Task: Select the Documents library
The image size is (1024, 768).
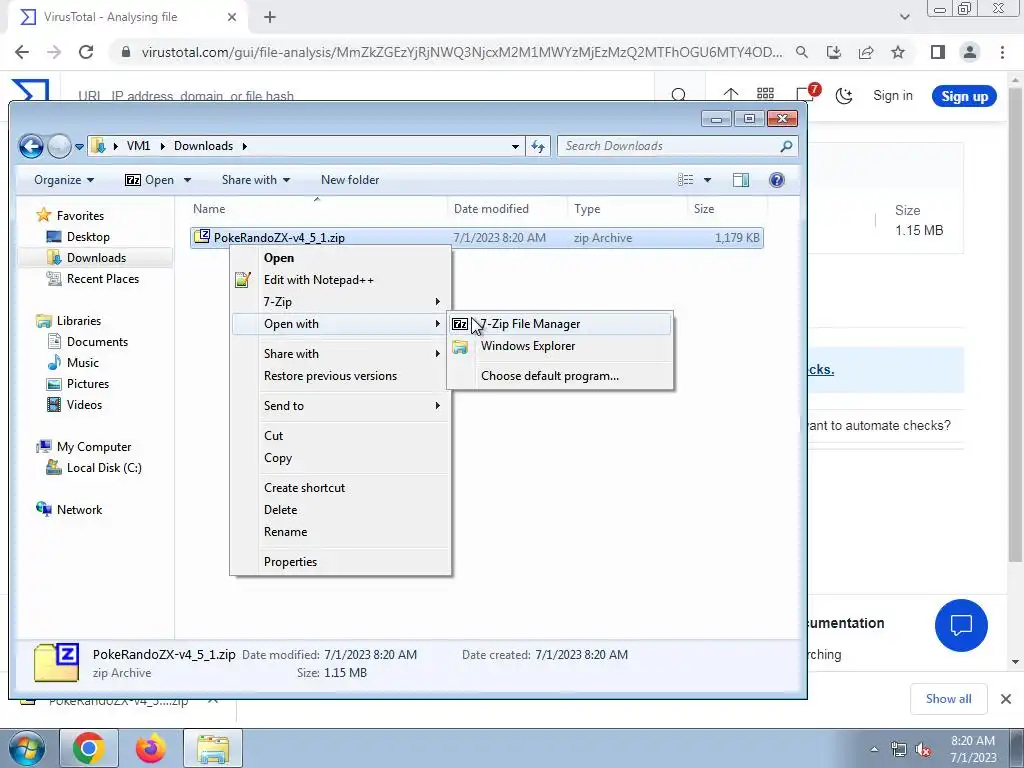Action: pyautogui.click(x=97, y=342)
